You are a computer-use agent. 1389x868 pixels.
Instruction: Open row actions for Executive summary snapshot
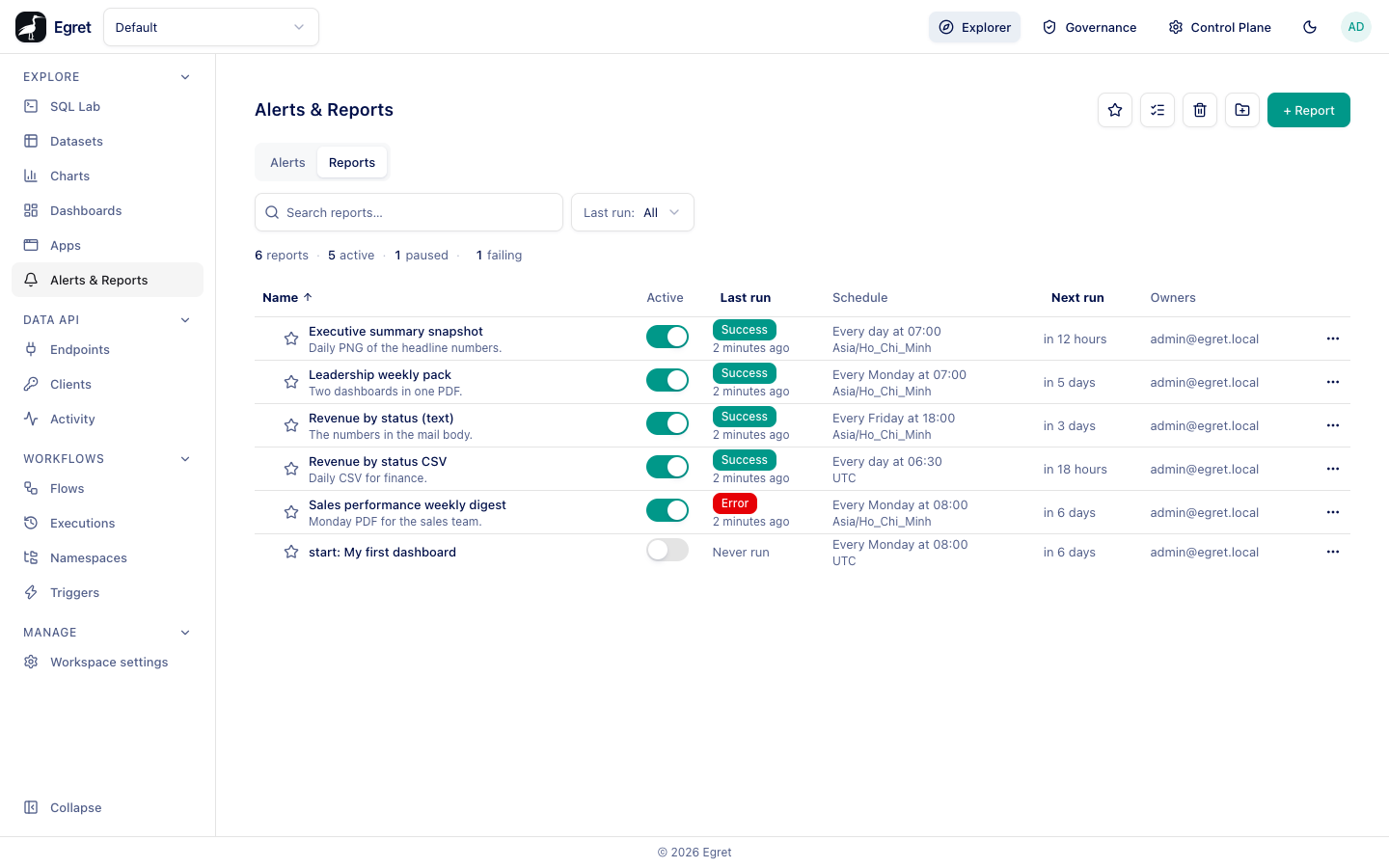1333,339
